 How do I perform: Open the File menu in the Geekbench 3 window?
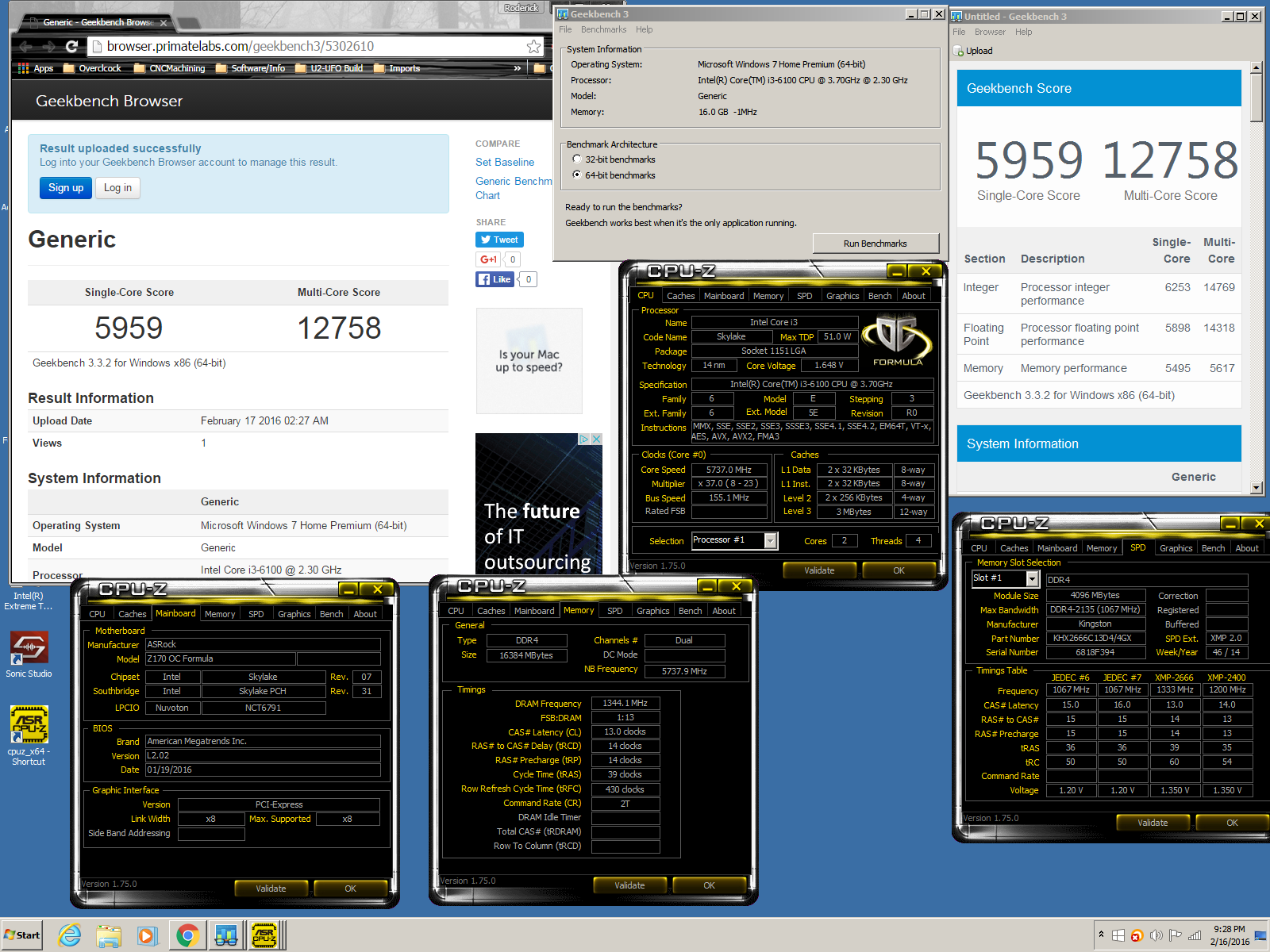565,30
